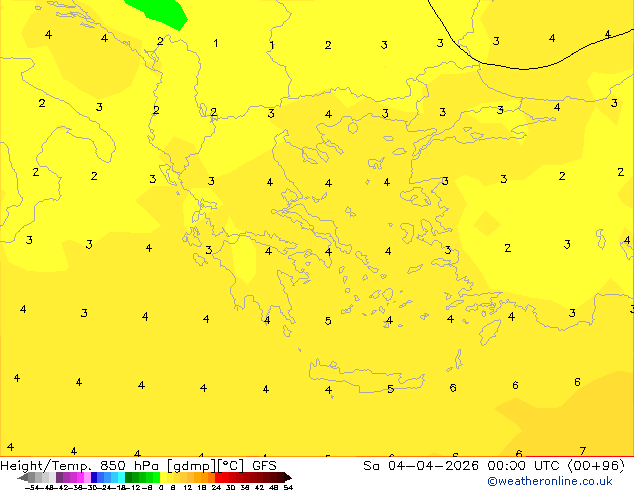Pick the bright green swatch just below 0
The height and width of the screenshot is (490, 634).
[x=156, y=477]
